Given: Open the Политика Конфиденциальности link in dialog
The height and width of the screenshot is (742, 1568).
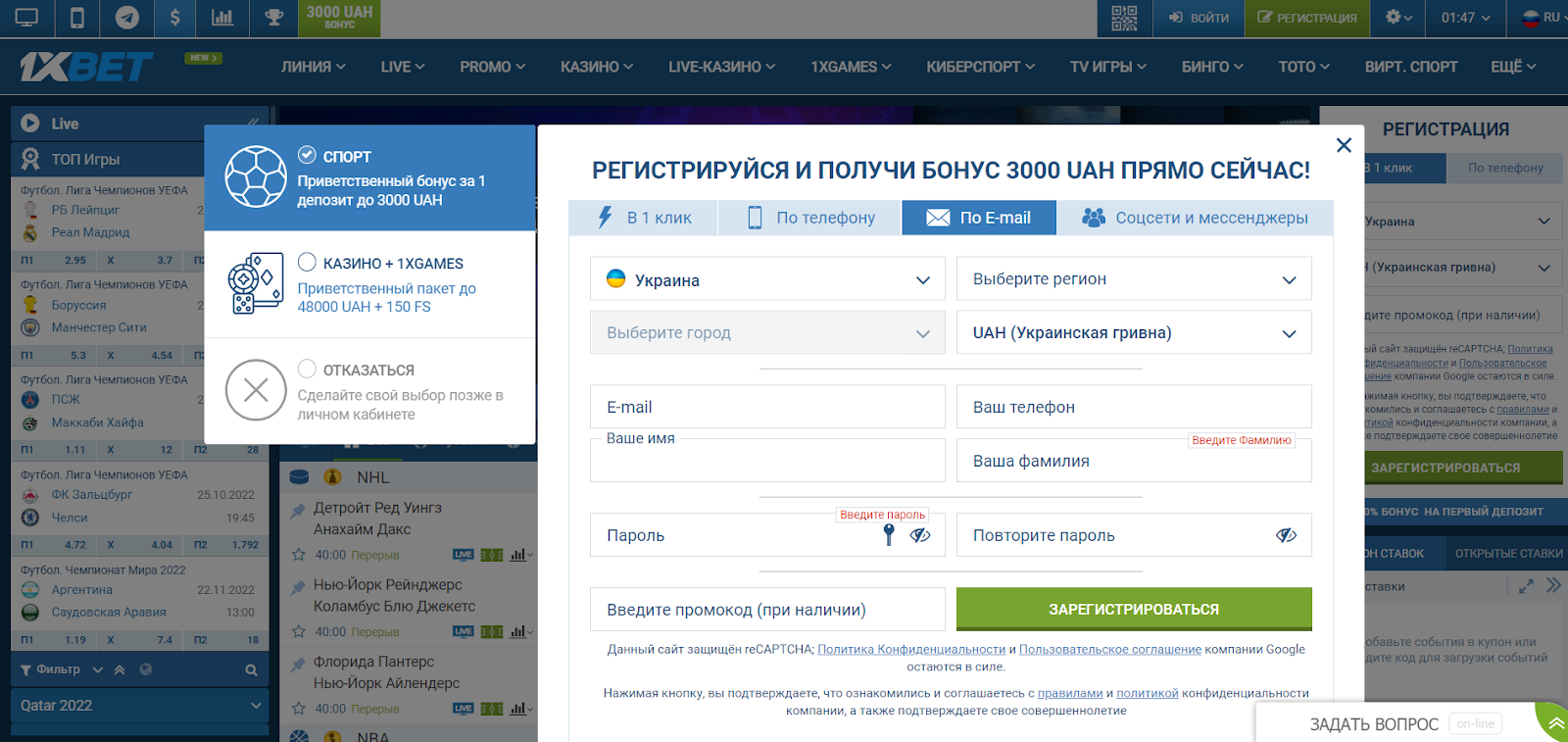Looking at the screenshot, I should coord(911,649).
